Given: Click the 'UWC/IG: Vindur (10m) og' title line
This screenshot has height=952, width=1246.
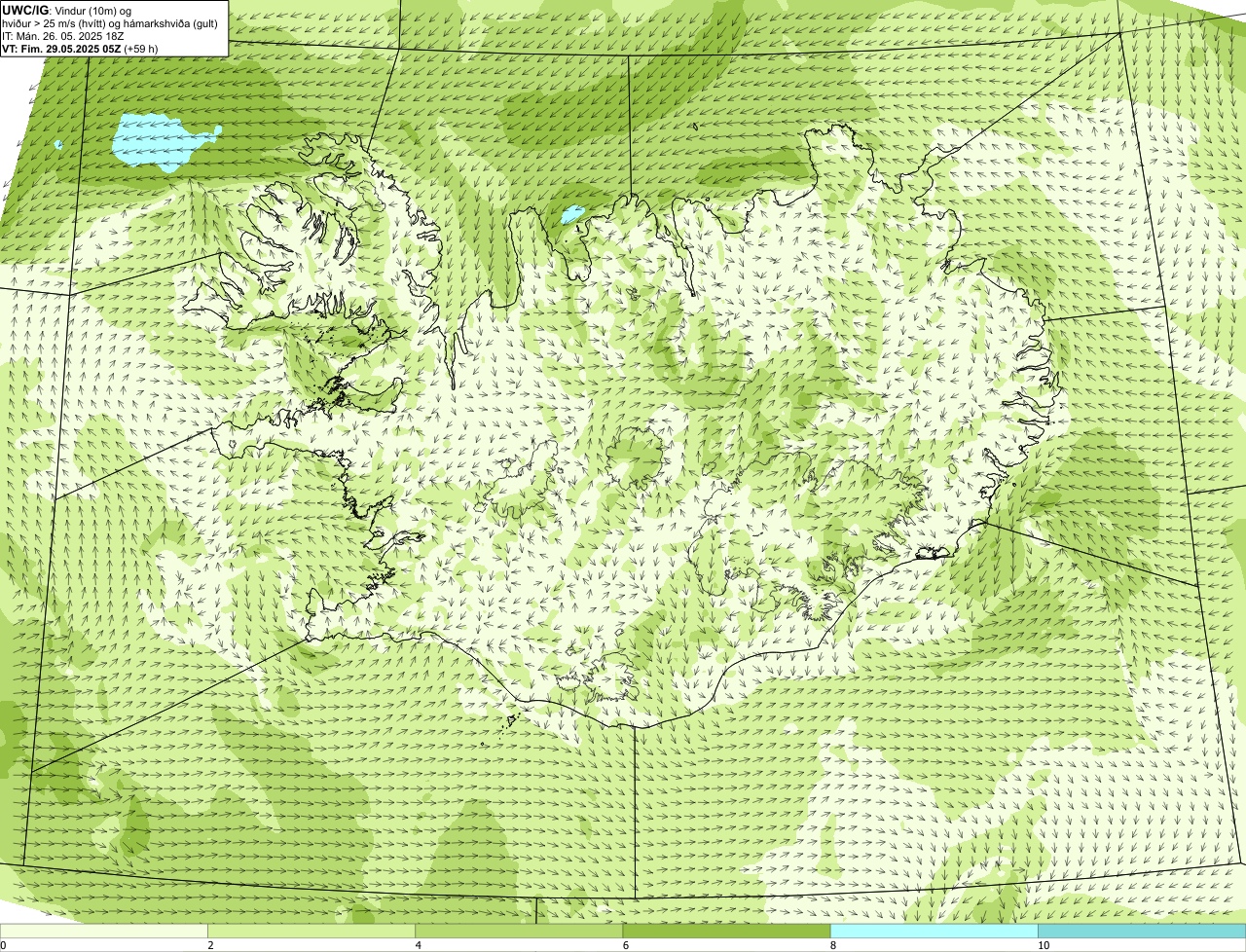Looking at the screenshot, I should pos(68,11).
